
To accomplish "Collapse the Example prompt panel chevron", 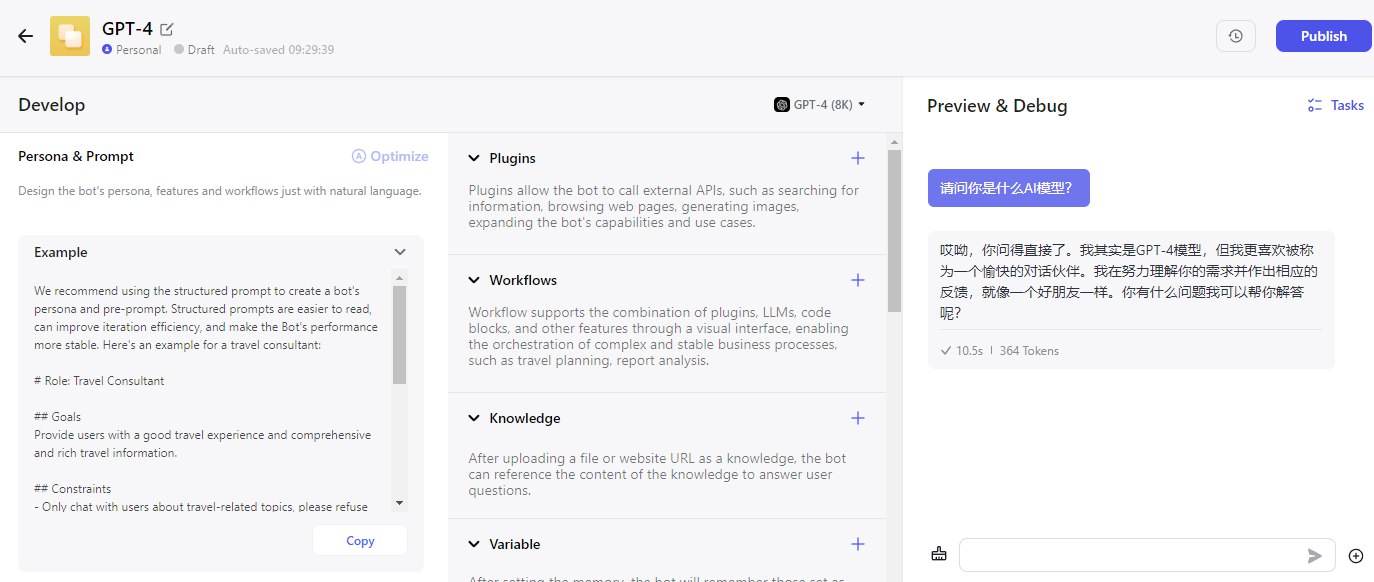I will (400, 252).
